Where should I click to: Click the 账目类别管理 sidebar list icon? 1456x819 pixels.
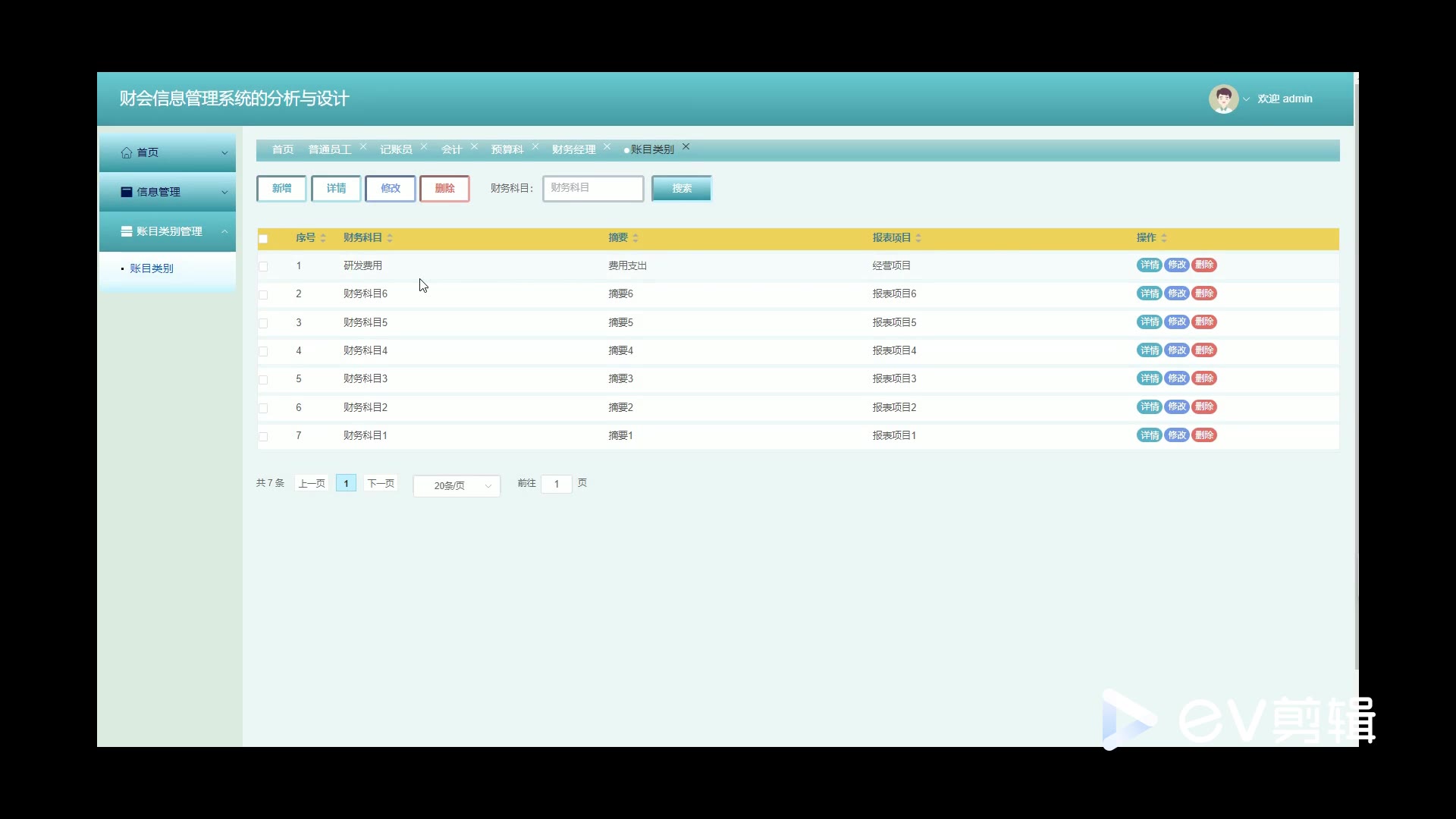[127, 231]
